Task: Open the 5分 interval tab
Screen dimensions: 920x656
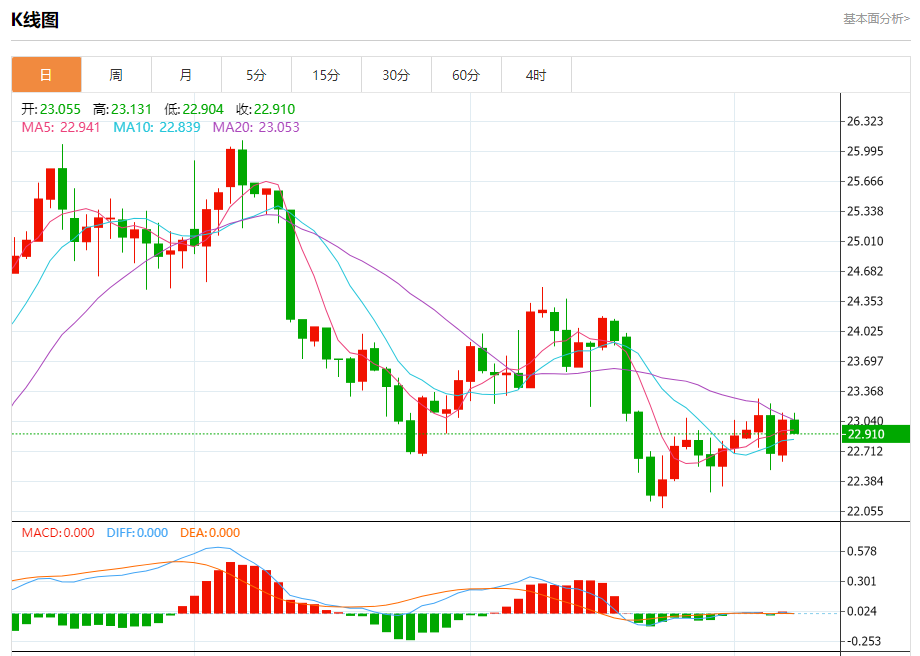Action: pyautogui.click(x=256, y=75)
